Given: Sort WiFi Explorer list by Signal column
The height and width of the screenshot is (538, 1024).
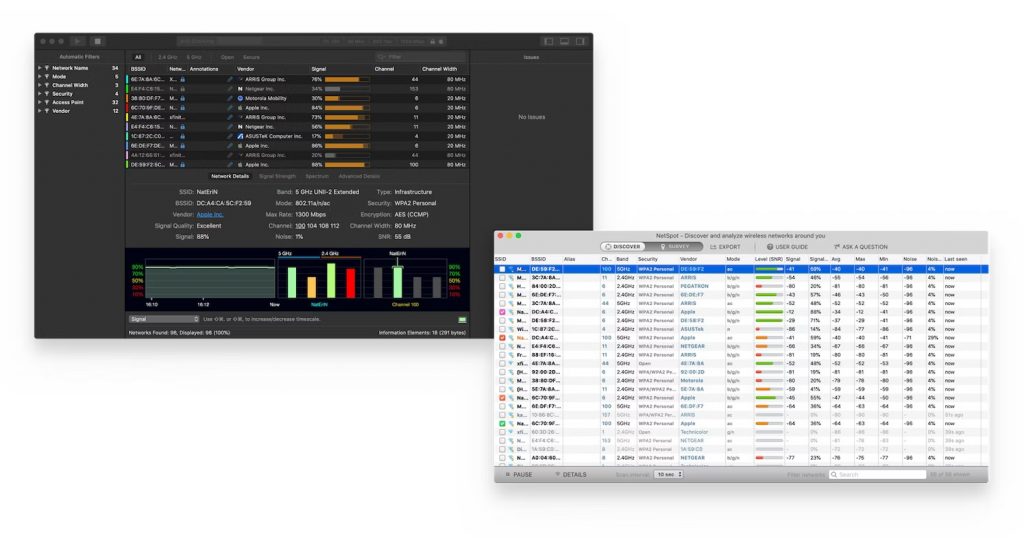Looking at the screenshot, I should point(319,69).
